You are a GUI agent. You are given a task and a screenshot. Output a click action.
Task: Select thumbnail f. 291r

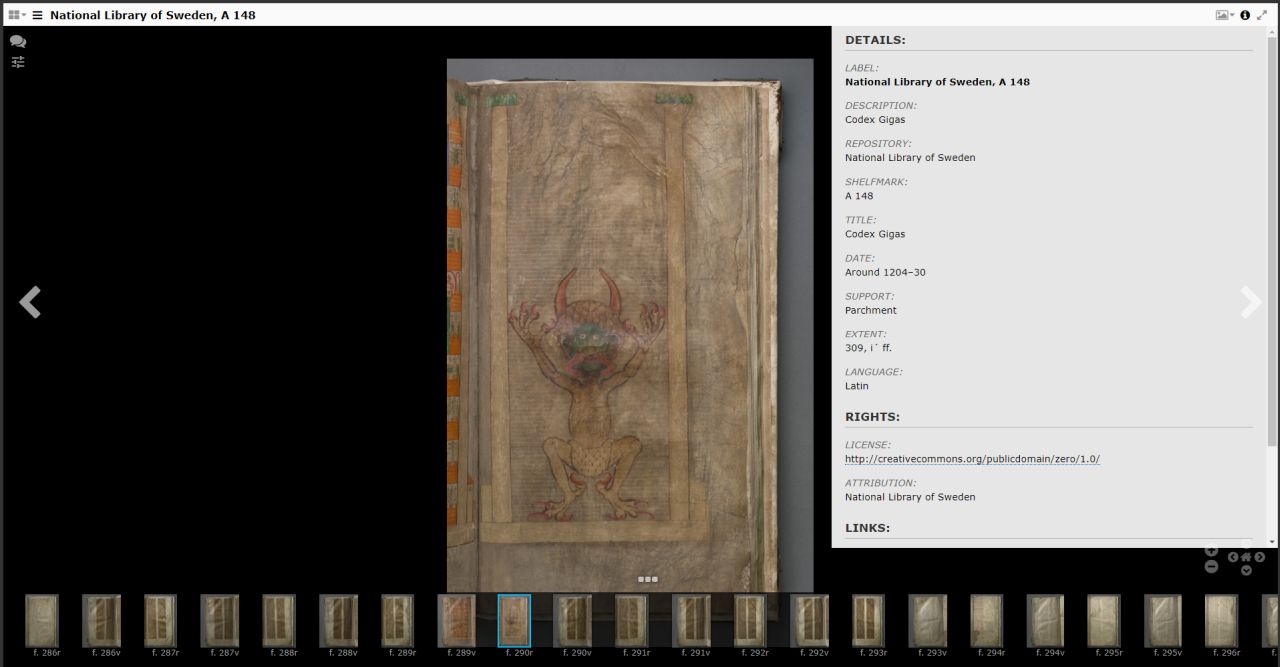pyautogui.click(x=632, y=621)
